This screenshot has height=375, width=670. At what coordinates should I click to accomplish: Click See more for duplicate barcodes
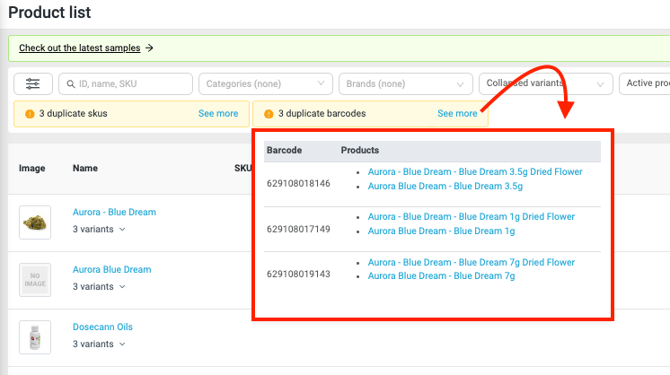[457, 114]
